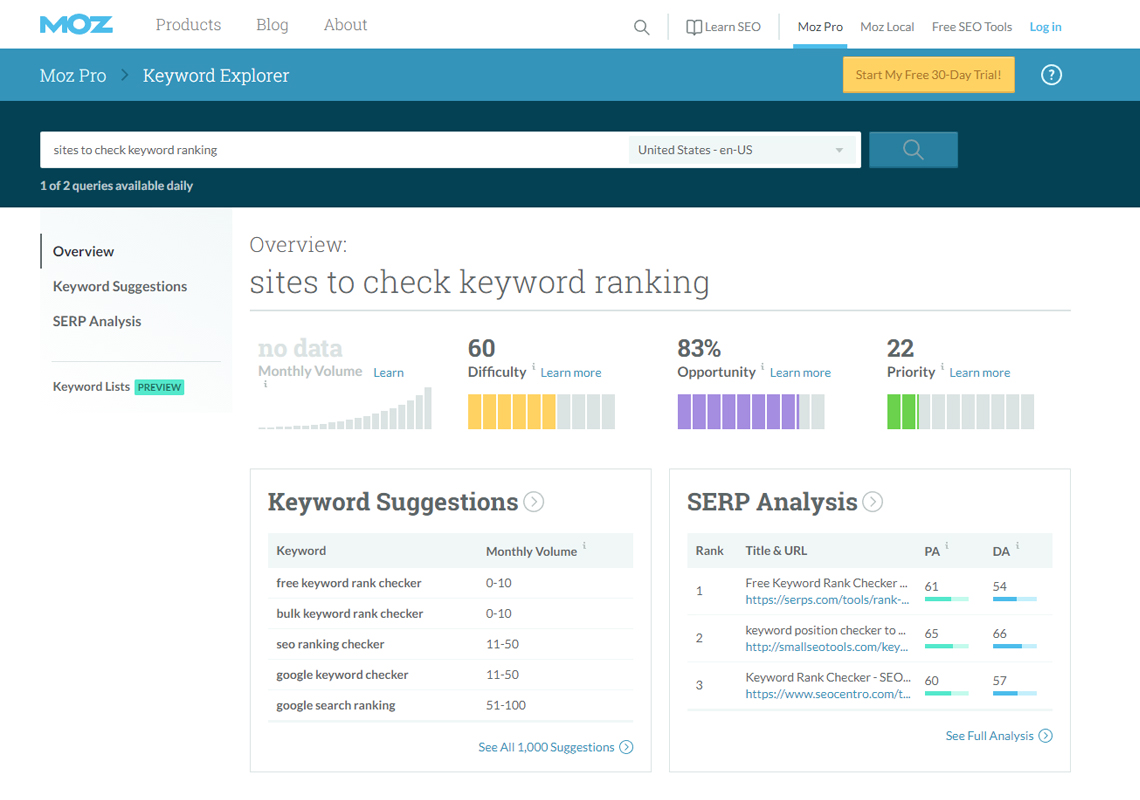Click 'Keyword Rank Checker - SEO' result title
Viewport: 1140px width, 800px height.
828,678
